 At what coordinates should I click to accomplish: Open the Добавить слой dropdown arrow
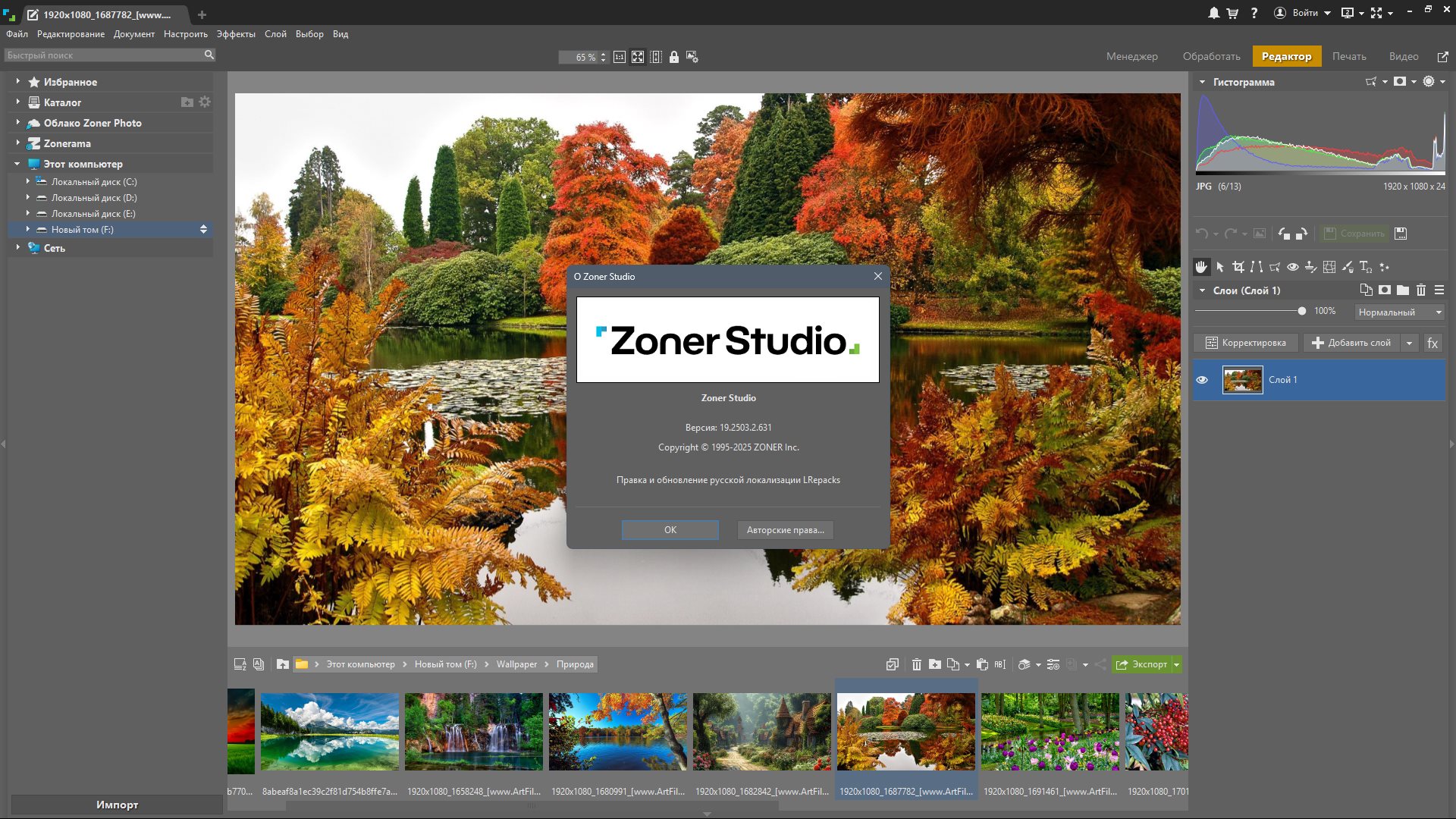pos(1409,343)
